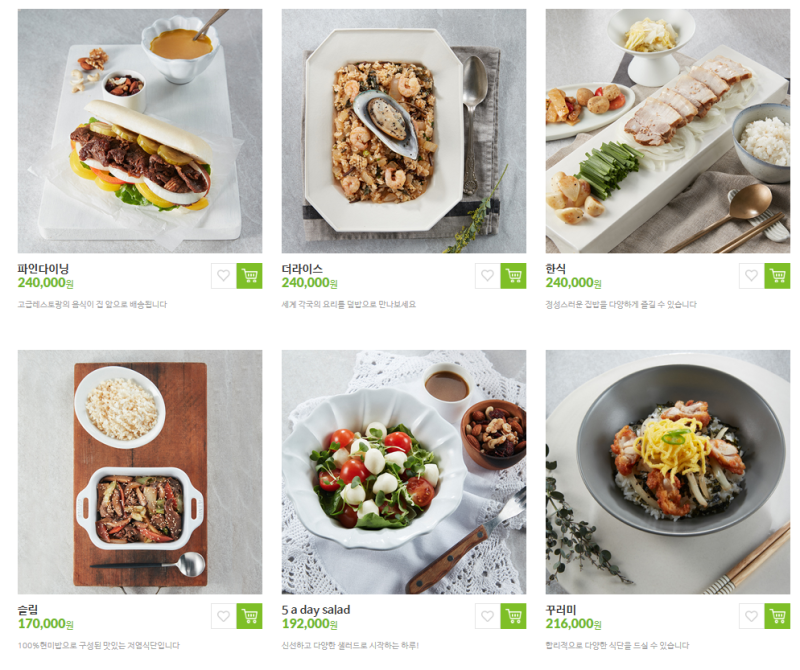This screenshot has height=670, width=800.
Task: Toggle wishlist heart for 슬림
Action: tap(224, 616)
